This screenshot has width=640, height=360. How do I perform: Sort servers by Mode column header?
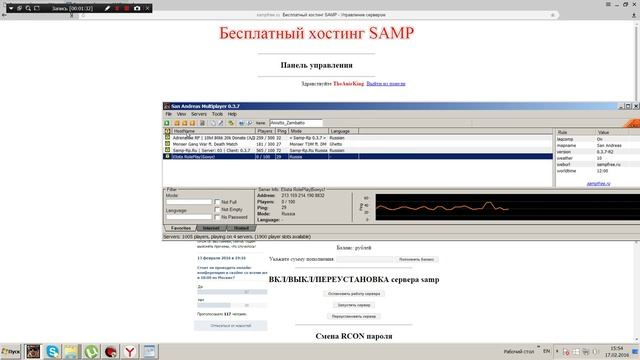(x=309, y=131)
